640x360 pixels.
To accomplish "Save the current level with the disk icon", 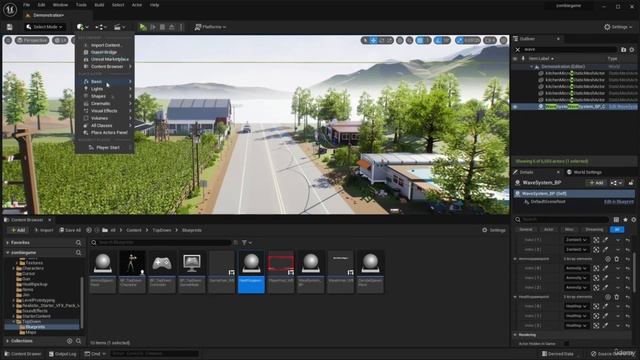I will (9, 27).
